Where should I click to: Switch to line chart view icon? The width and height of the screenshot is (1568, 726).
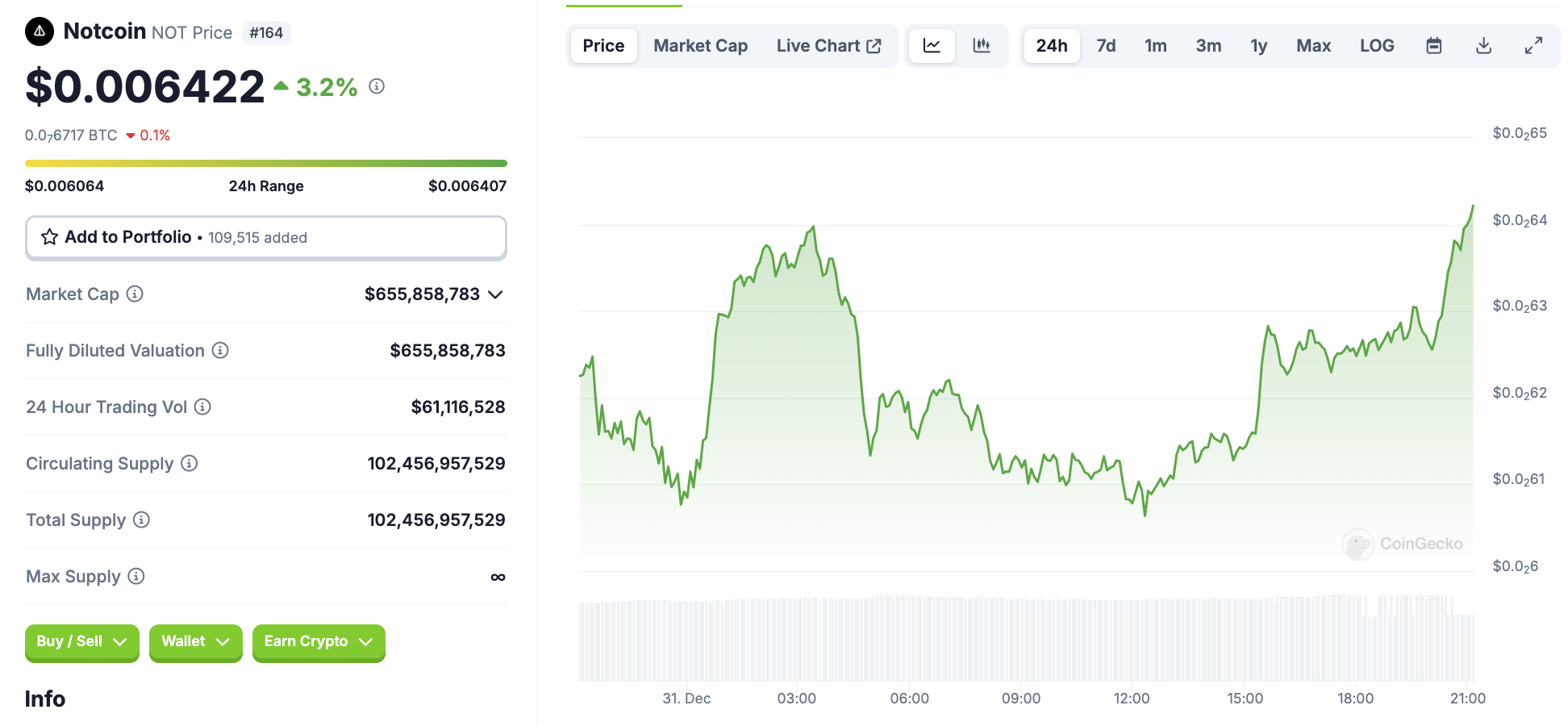point(932,46)
